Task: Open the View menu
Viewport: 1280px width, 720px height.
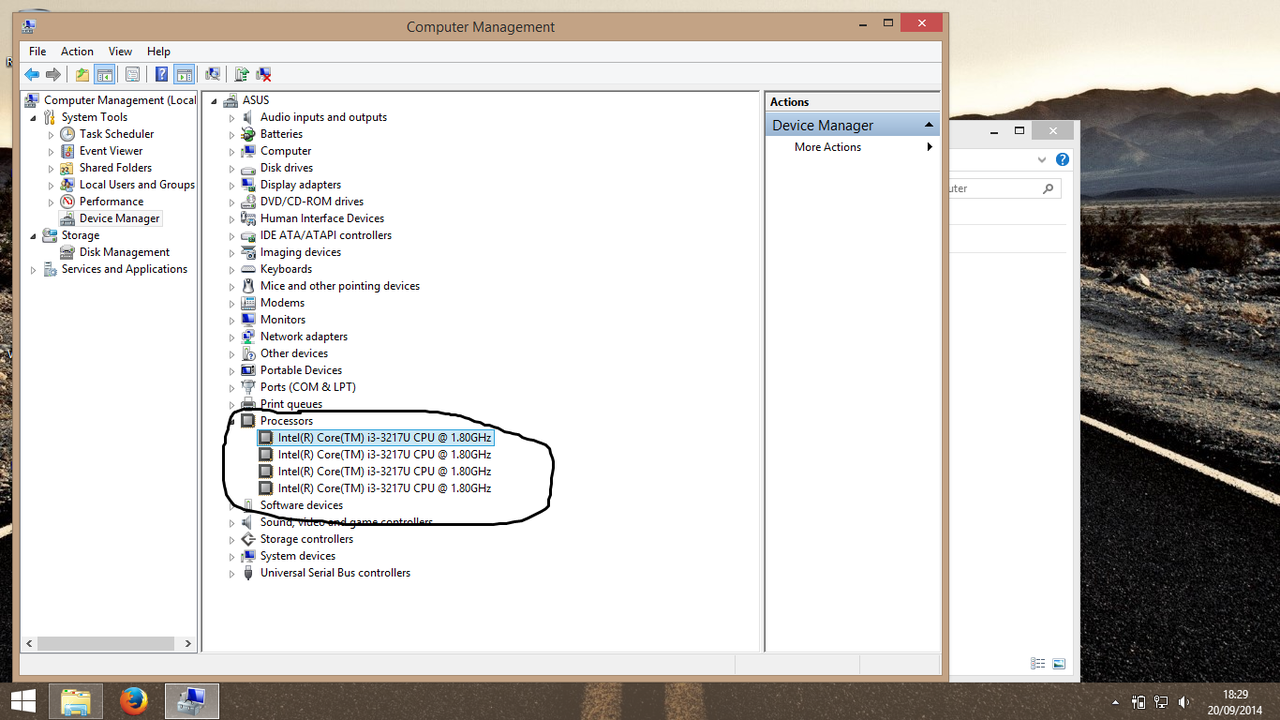Action: coord(120,51)
